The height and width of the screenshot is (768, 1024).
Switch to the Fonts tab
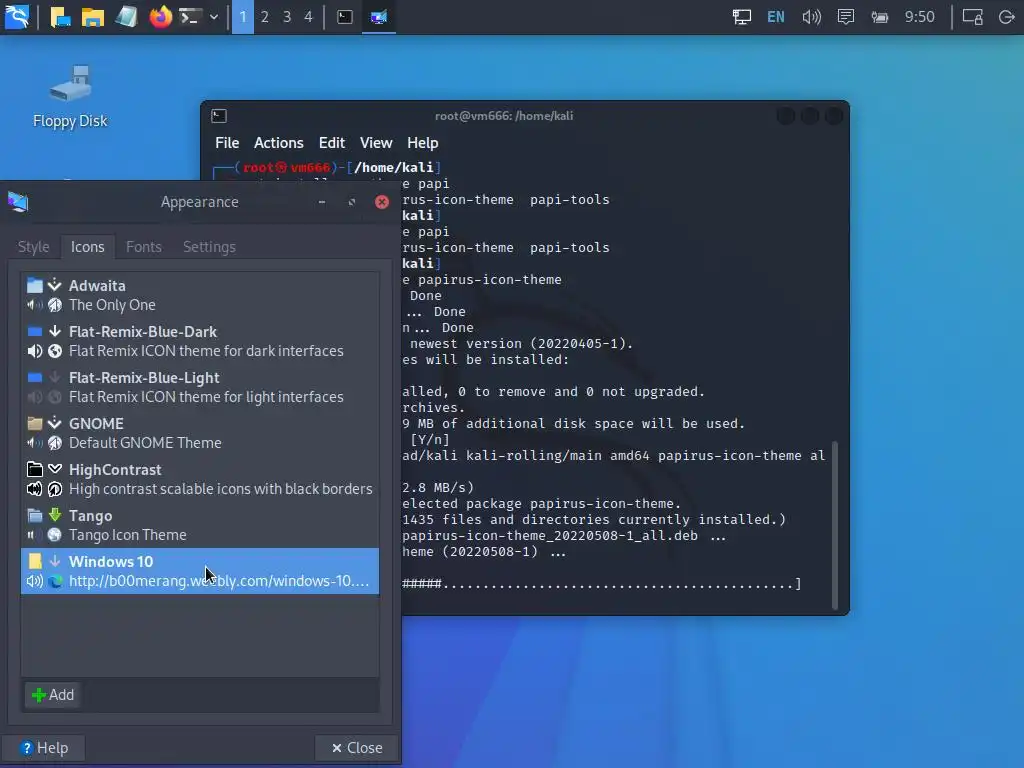[144, 247]
